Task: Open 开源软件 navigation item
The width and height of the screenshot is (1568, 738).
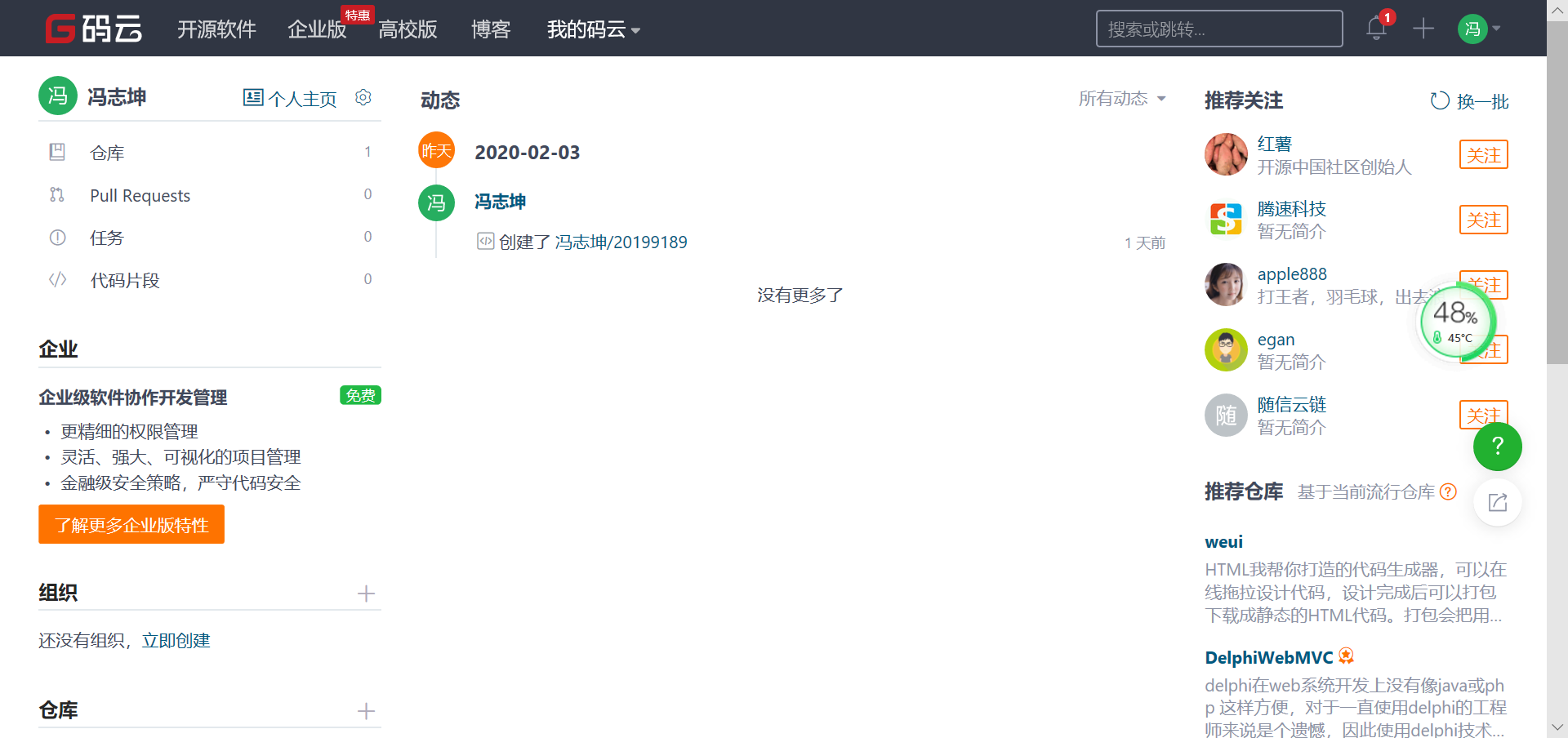Action: coord(217,29)
